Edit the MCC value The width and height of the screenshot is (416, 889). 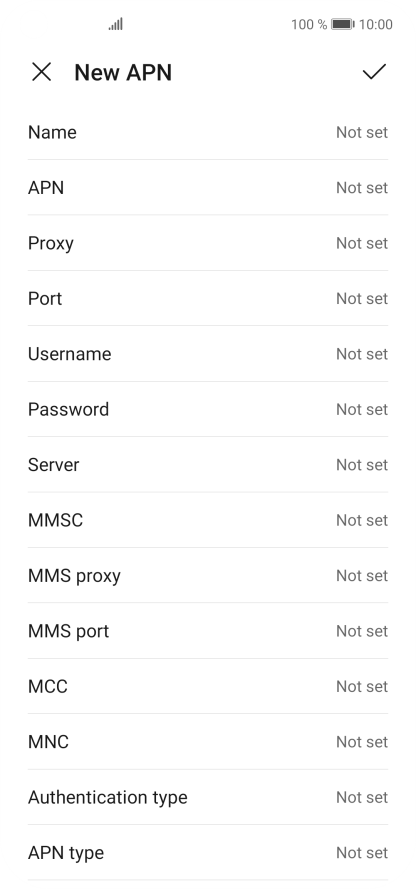208,687
